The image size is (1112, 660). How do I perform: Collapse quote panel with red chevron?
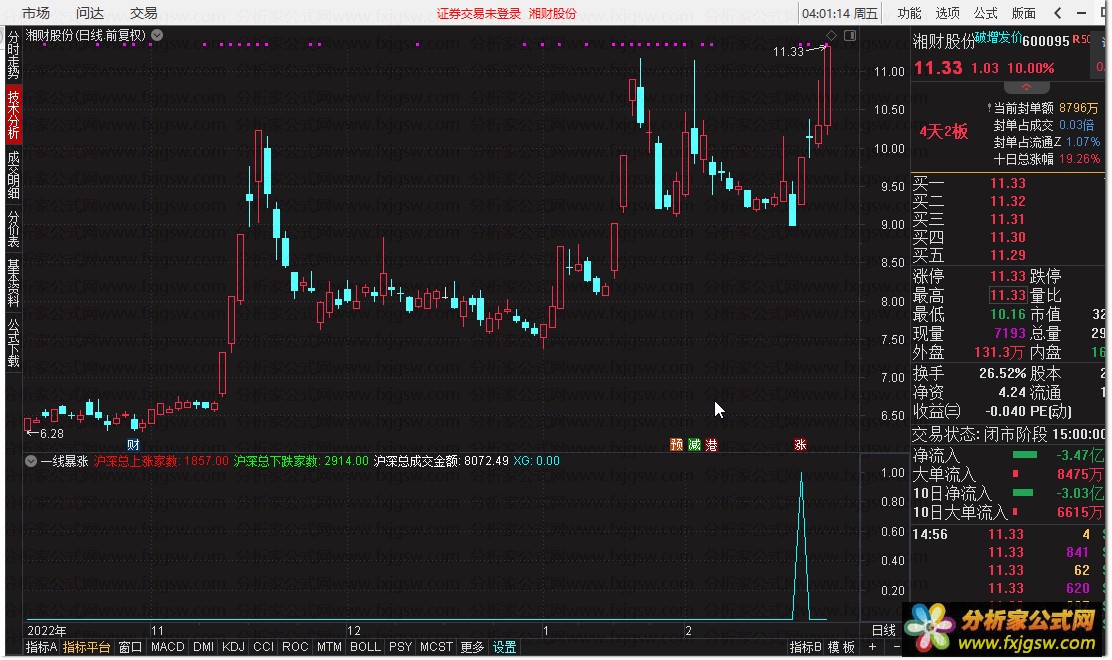coord(1026,87)
